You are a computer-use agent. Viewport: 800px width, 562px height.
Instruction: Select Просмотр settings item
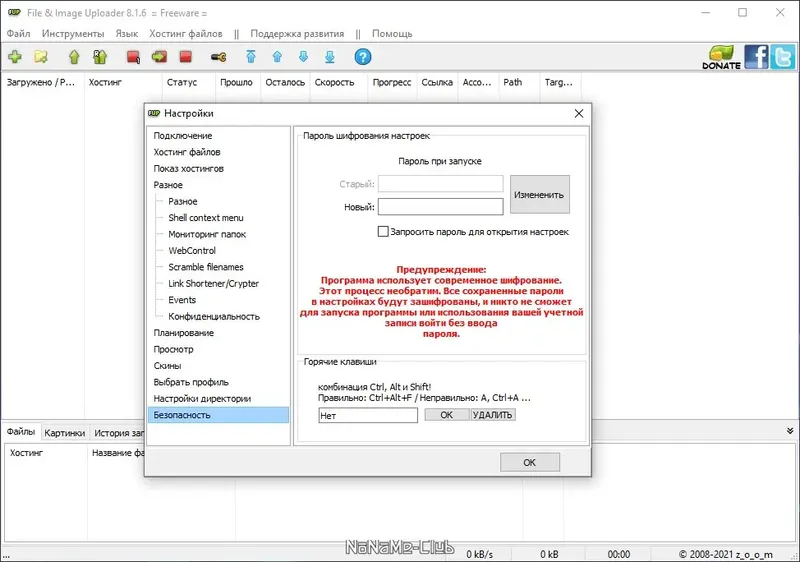tap(173, 349)
